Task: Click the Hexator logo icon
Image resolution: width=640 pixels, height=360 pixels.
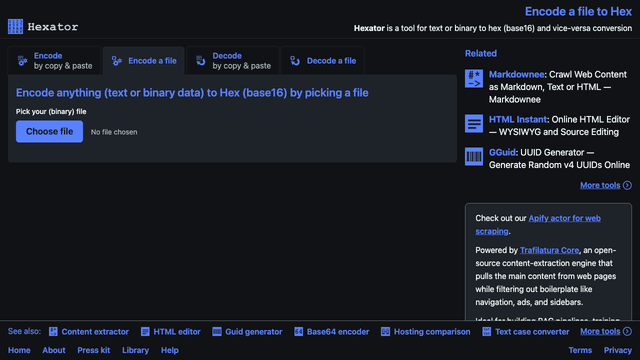Action: (15, 27)
